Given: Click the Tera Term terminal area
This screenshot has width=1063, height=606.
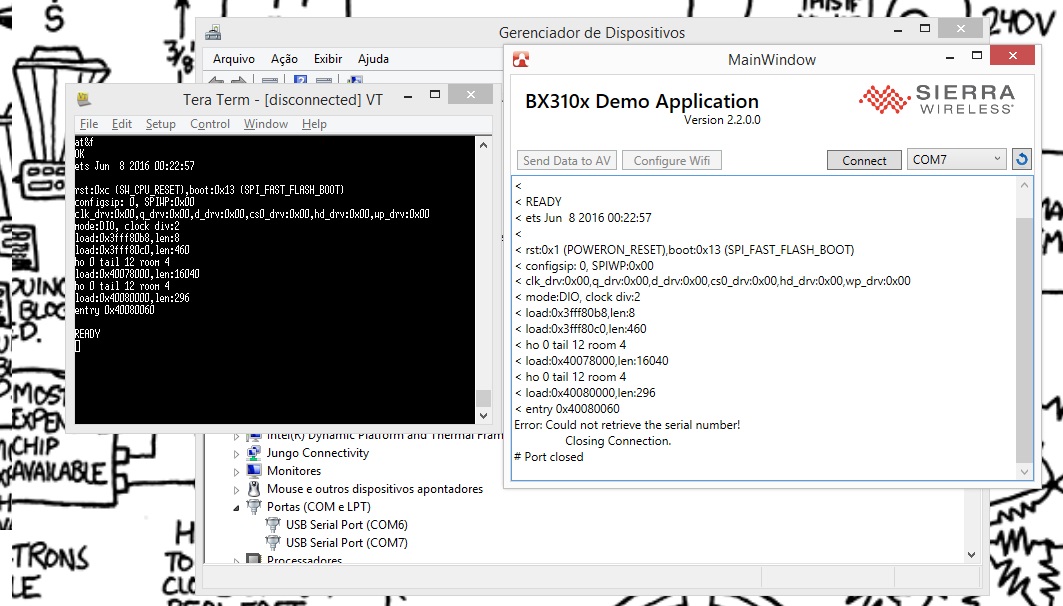Looking at the screenshot, I should [x=275, y=279].
